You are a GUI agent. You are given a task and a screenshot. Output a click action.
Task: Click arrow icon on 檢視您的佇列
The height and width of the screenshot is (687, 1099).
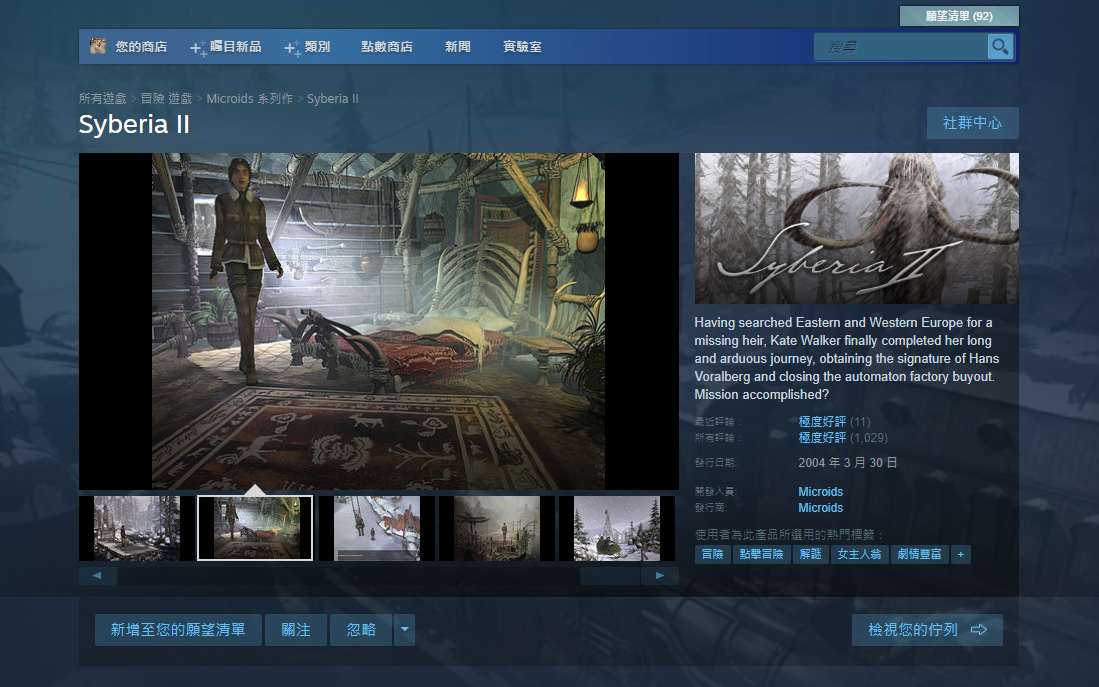[979, 630]
